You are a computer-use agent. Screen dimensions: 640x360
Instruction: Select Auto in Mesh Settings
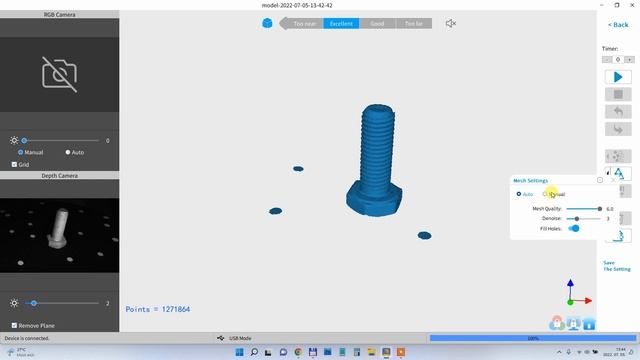[x=524, y=194]
